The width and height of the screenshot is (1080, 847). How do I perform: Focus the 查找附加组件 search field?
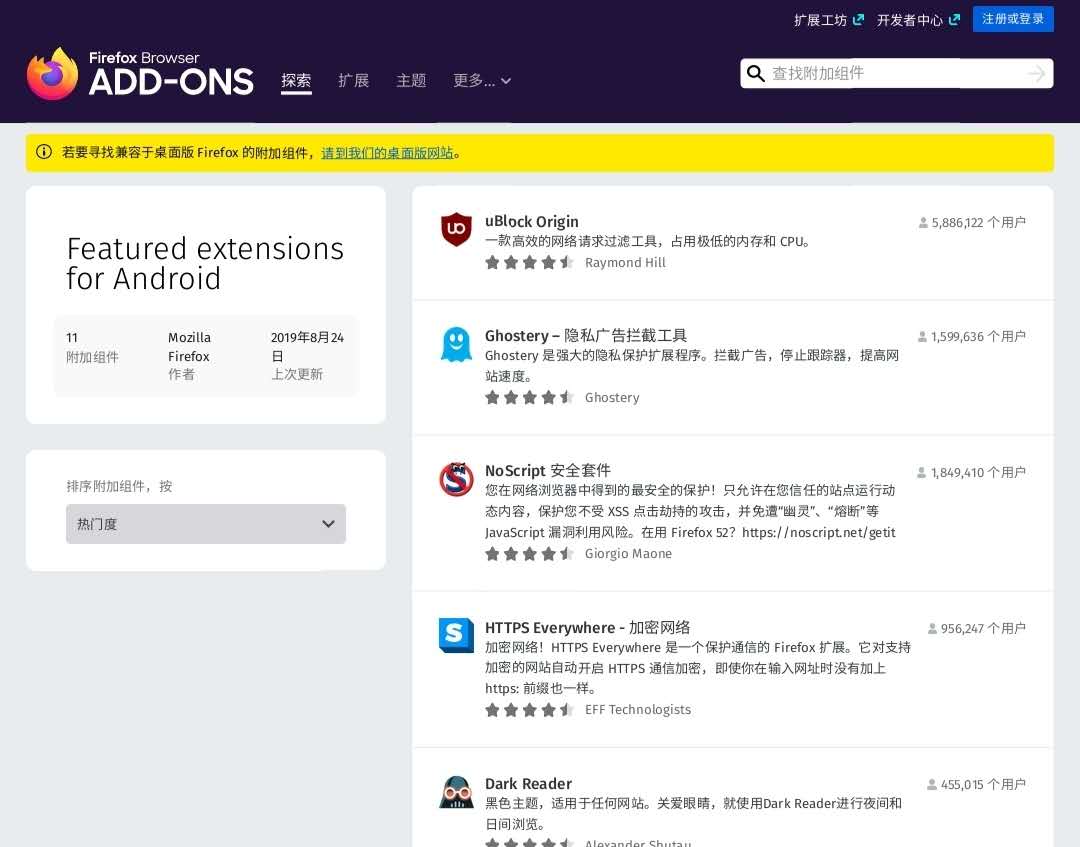[x=895, y=74]
